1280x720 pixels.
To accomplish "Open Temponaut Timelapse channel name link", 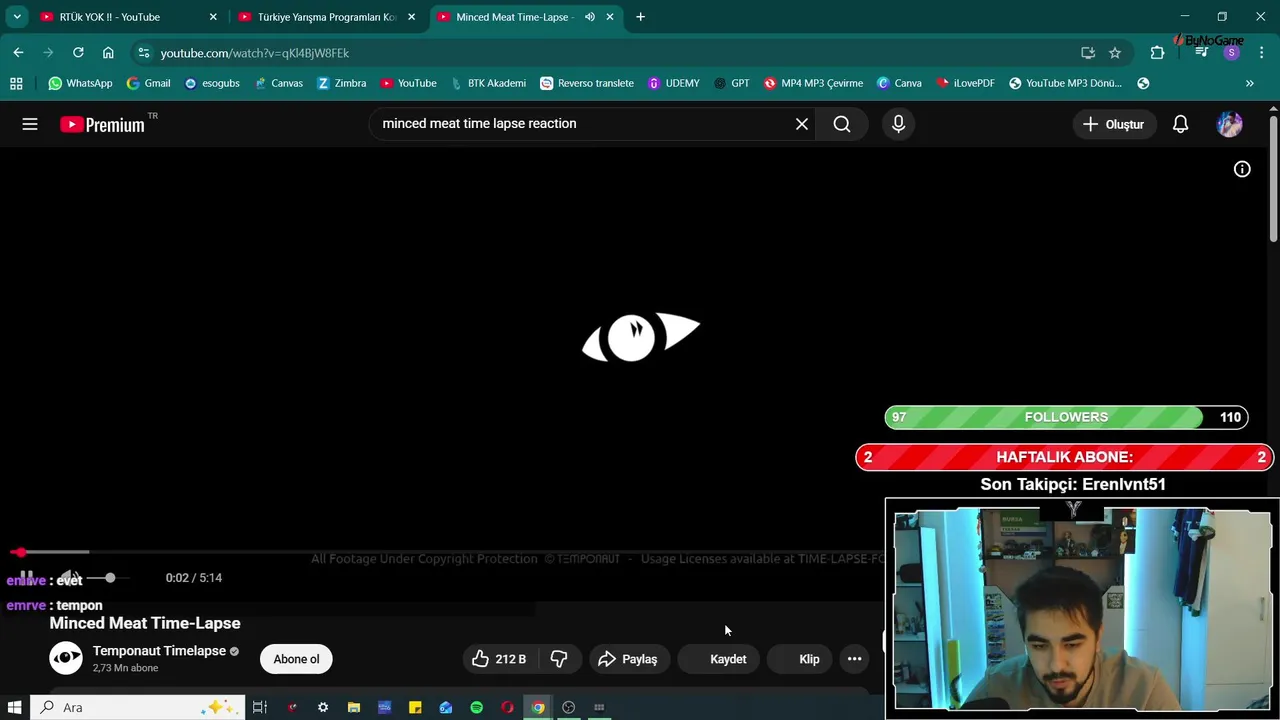I will [x=159, y=651].
